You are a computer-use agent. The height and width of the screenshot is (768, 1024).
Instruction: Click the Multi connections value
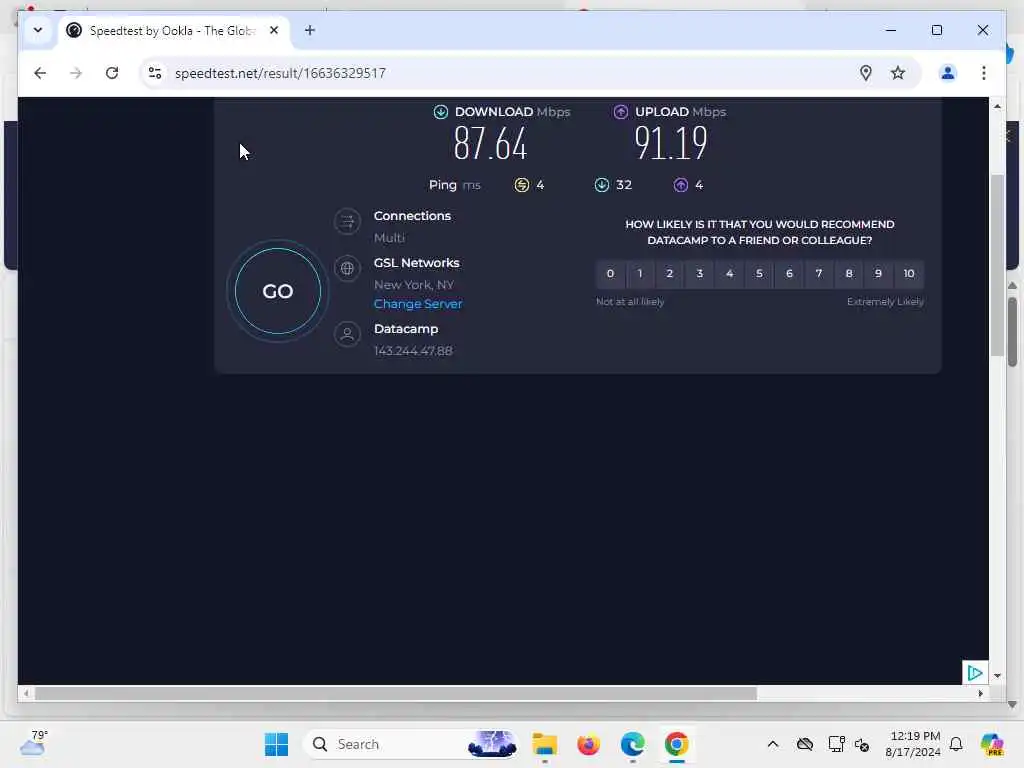click(x=389, y=238)
